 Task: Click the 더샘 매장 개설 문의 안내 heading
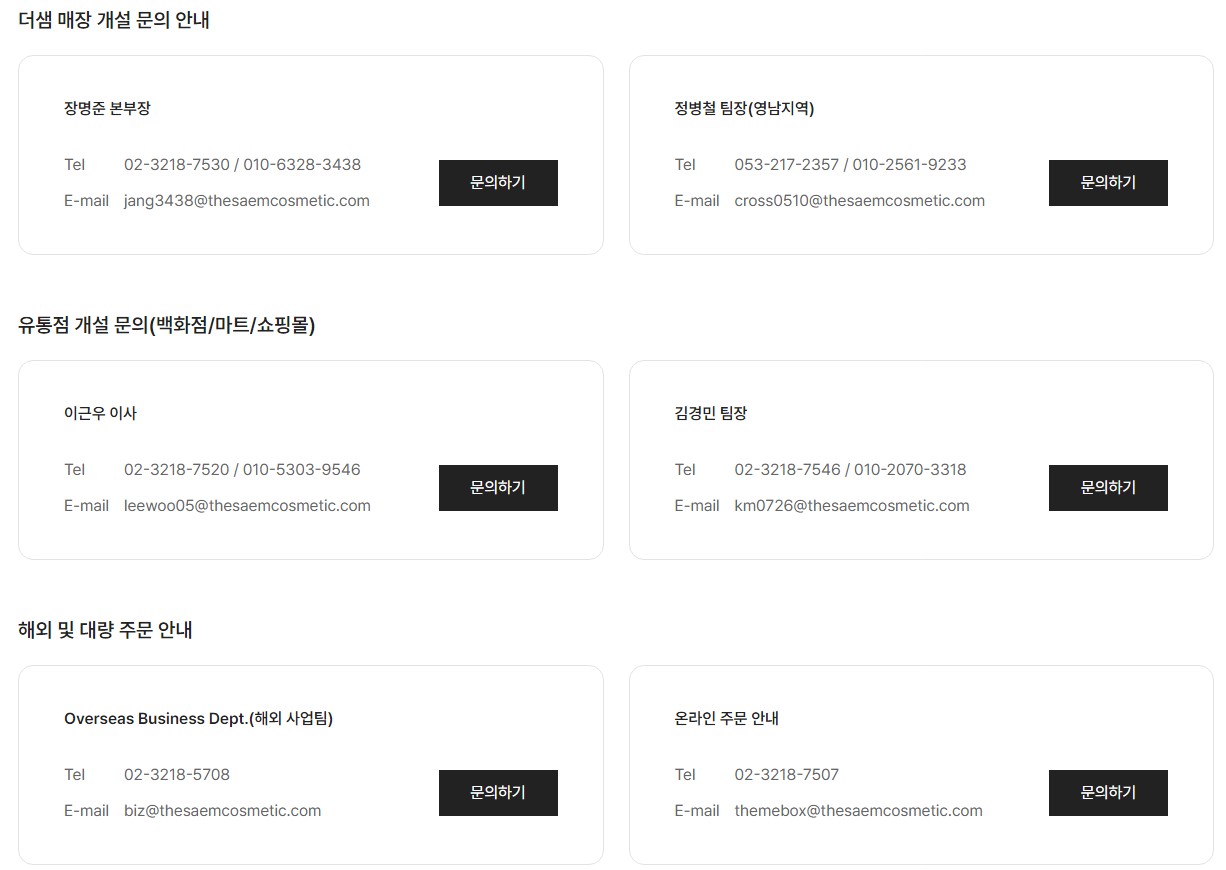point(114,20)
